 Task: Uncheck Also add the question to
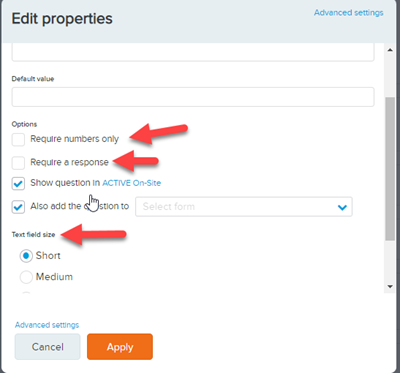[18, 207]
